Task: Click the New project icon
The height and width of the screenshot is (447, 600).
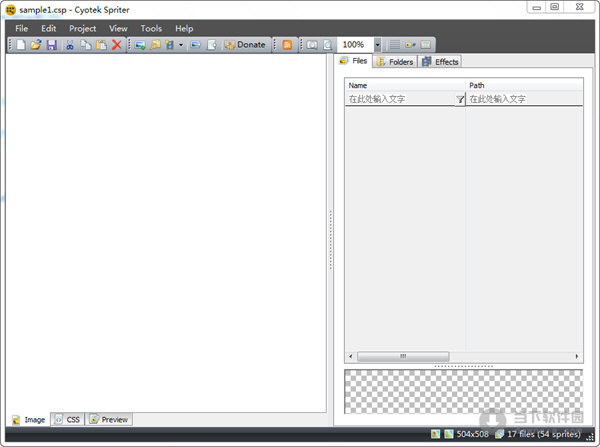Action: pos(21,45)
